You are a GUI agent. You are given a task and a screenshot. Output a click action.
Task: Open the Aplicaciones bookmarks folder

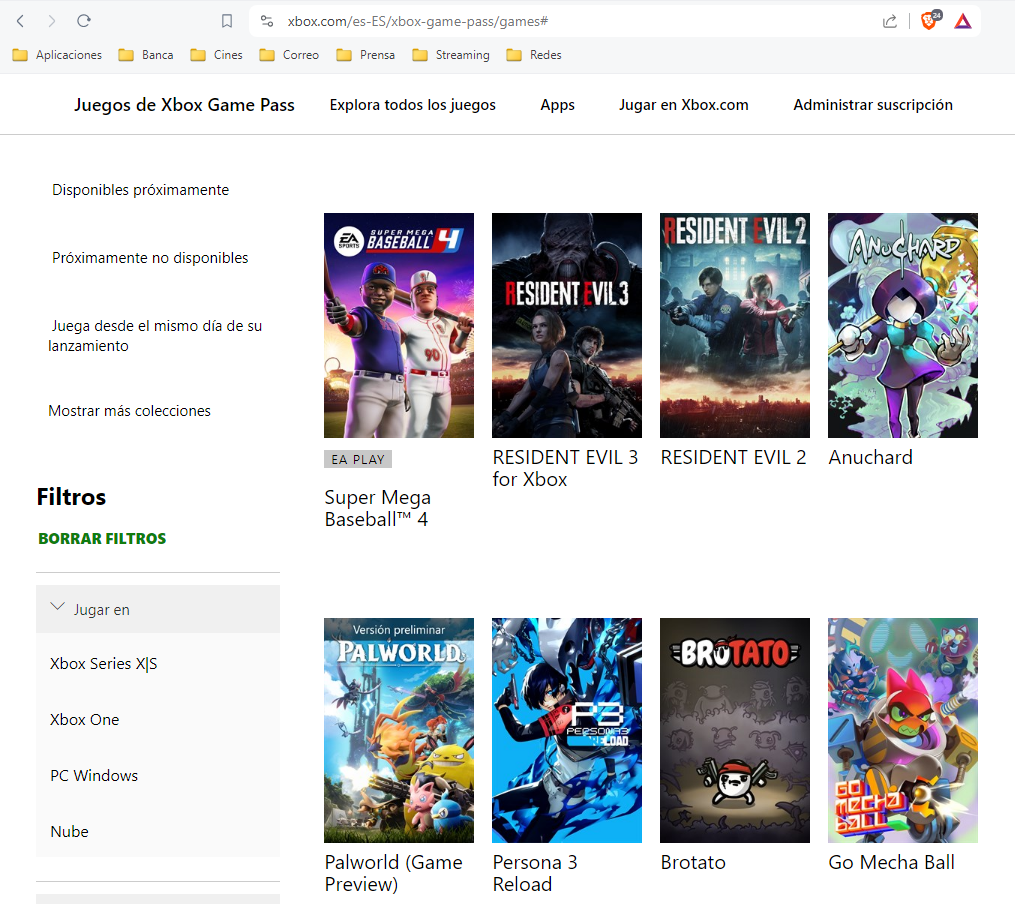[x=57, y=55]
